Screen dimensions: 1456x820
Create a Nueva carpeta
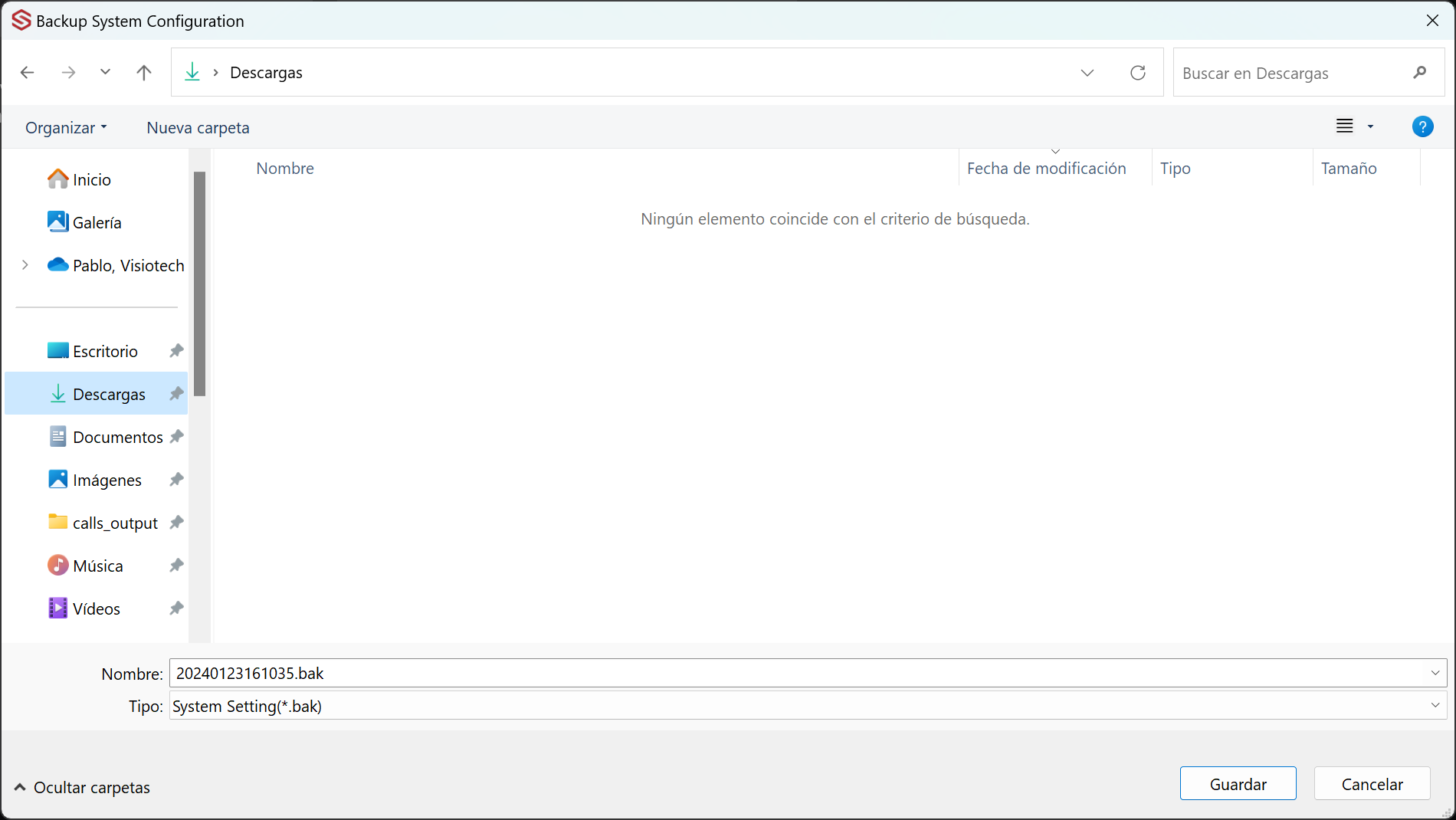tap(197, 127)
